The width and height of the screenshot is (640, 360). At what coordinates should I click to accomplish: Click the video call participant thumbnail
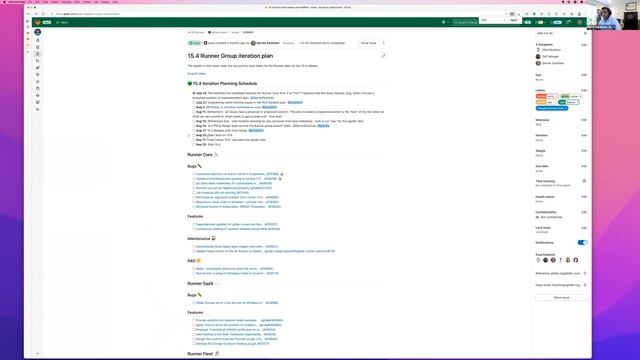[613, 15]
